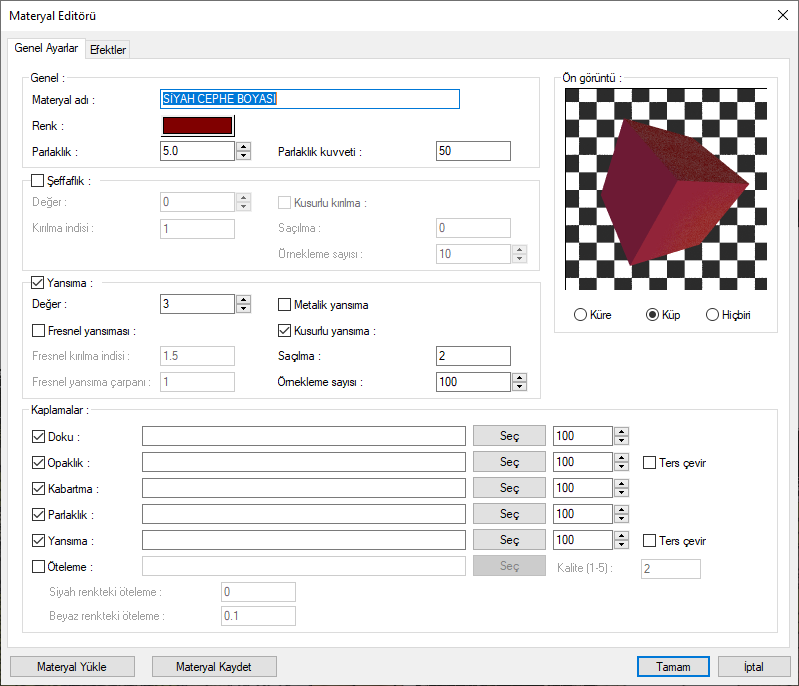This screenshot has width=799, height=686.
Task: Check Ters çevir for Opaklık
Action: coord(650,463)
